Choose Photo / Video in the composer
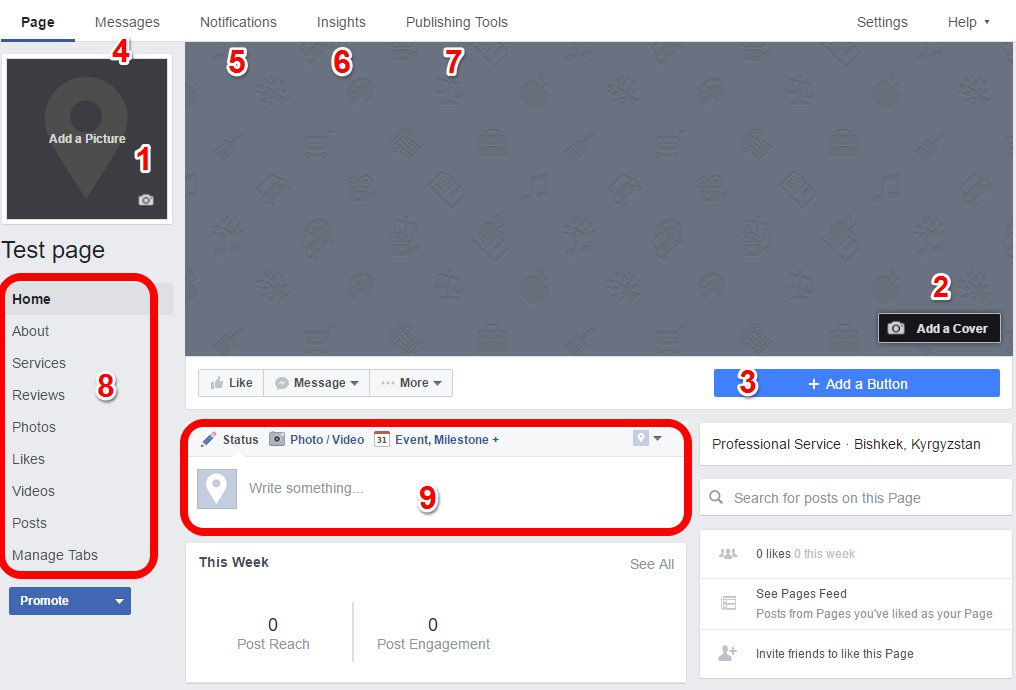 317,439
